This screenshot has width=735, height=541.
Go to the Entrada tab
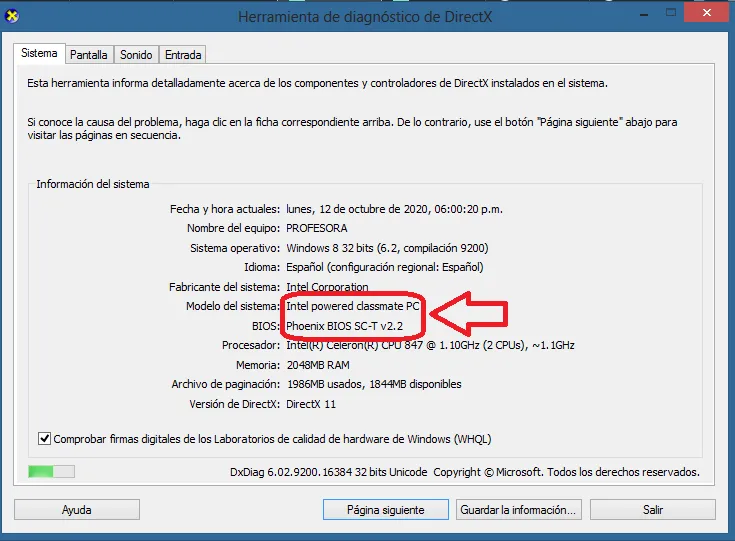coord(183,55)
